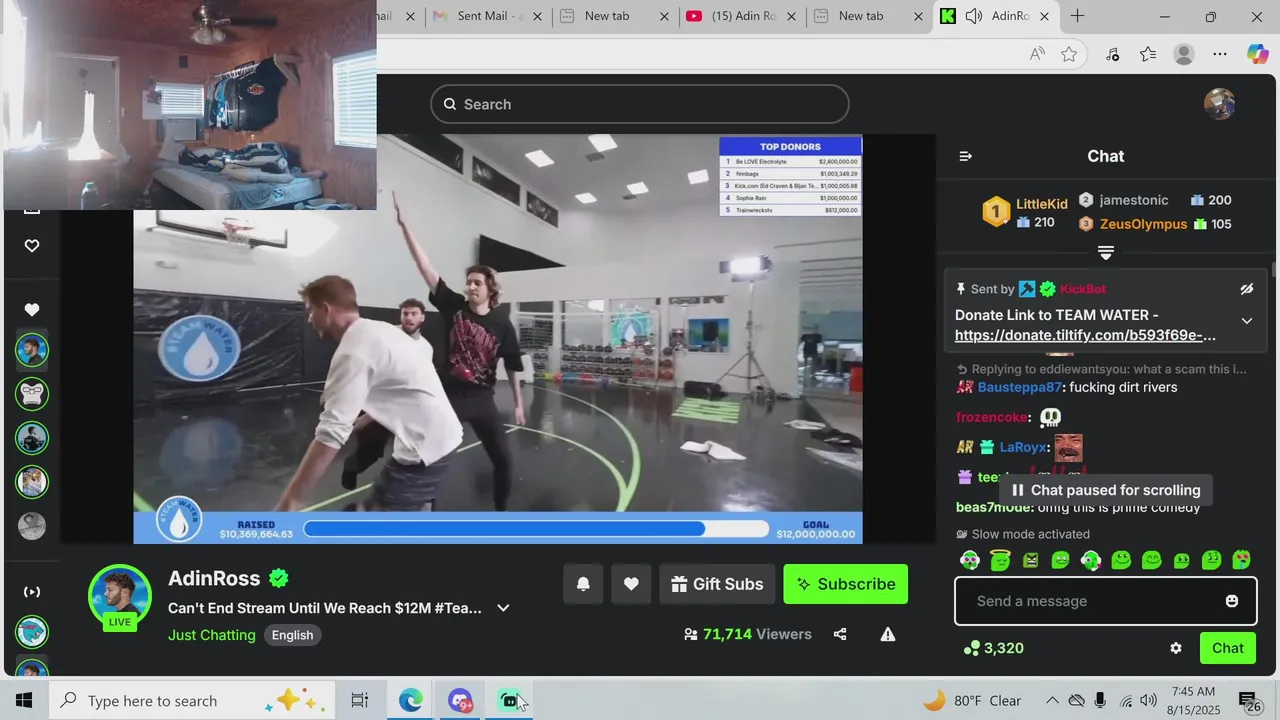Image resolution: width=1280 pixels, height=720 pixels.
Task: Report the stream via the warning triangle
Action: click(x=888, y=634)
